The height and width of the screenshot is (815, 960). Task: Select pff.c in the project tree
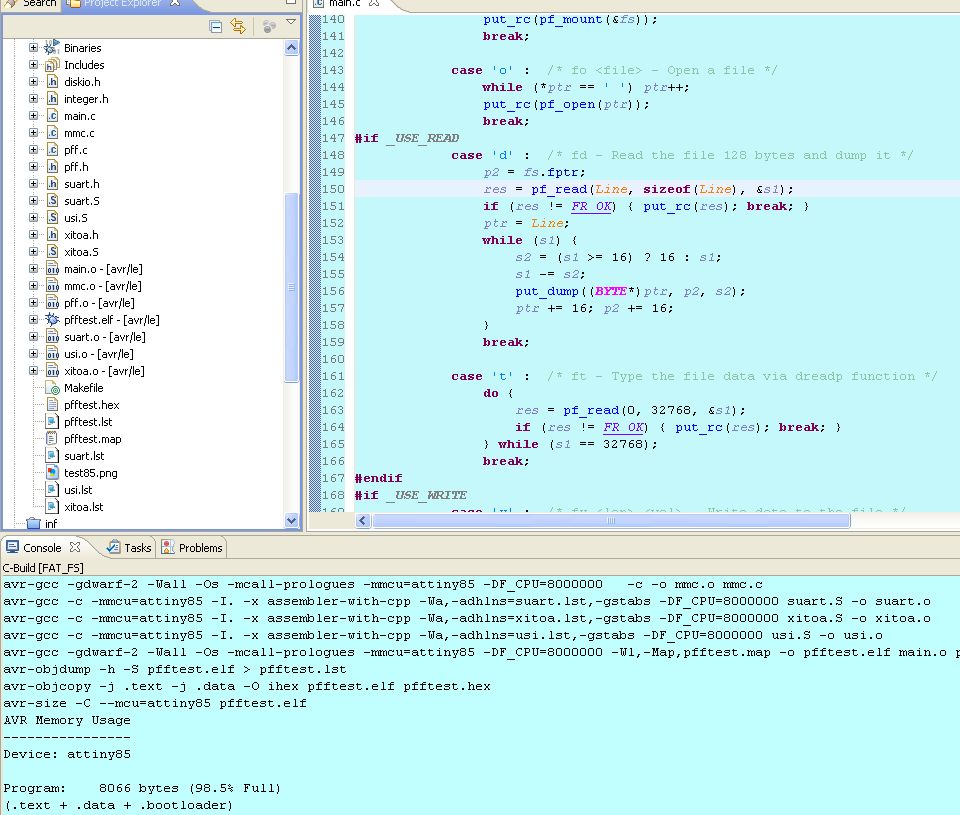tap(76, 149)
